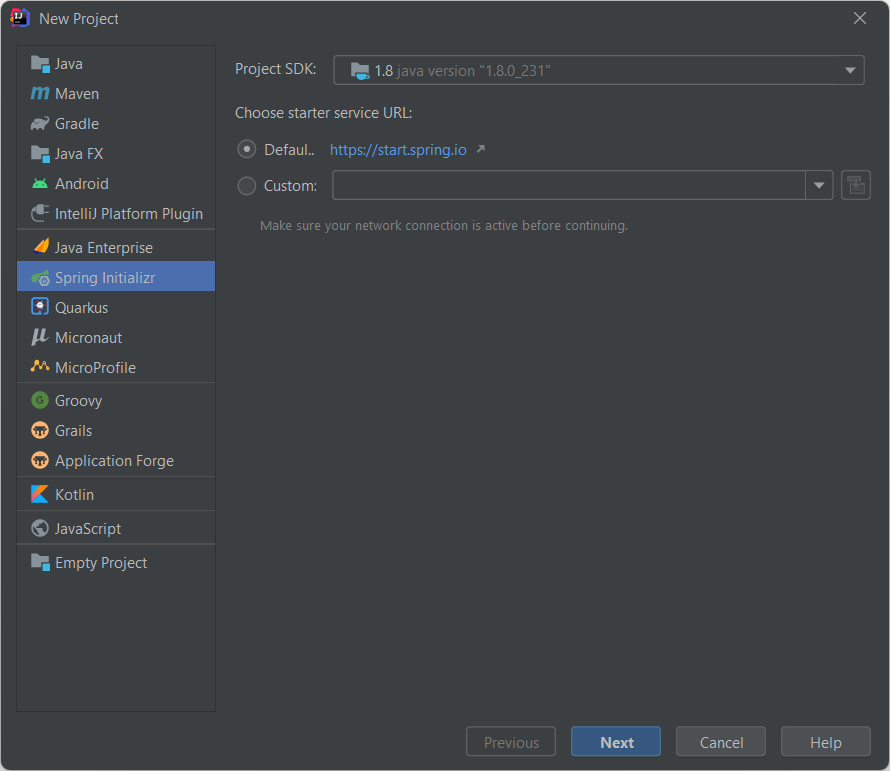Image resolution: width=890 pixels, height=771 pixels.
Task: Enable the Custom starter URL option
Action: (x=245, y=184)
